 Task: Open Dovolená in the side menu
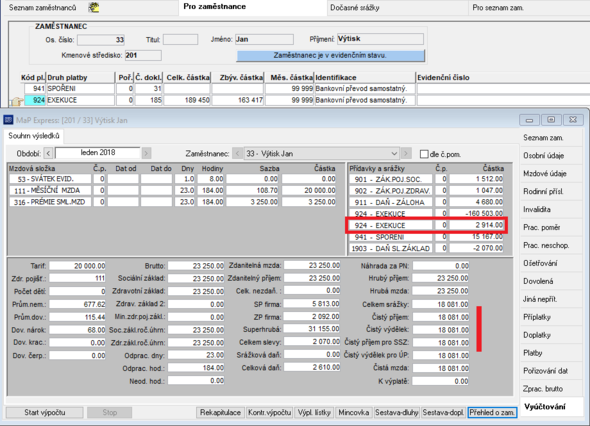pyautogui.click(x=538, y=281)
